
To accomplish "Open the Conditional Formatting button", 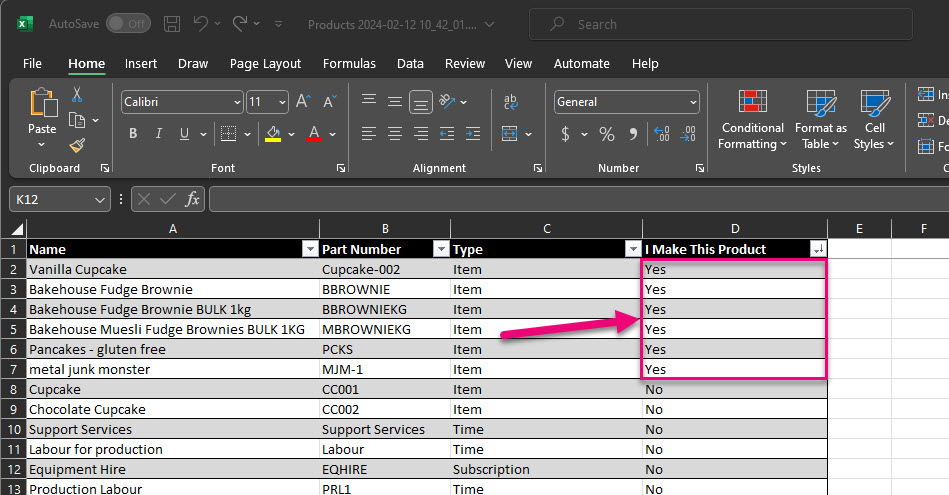I will [752, 120].
